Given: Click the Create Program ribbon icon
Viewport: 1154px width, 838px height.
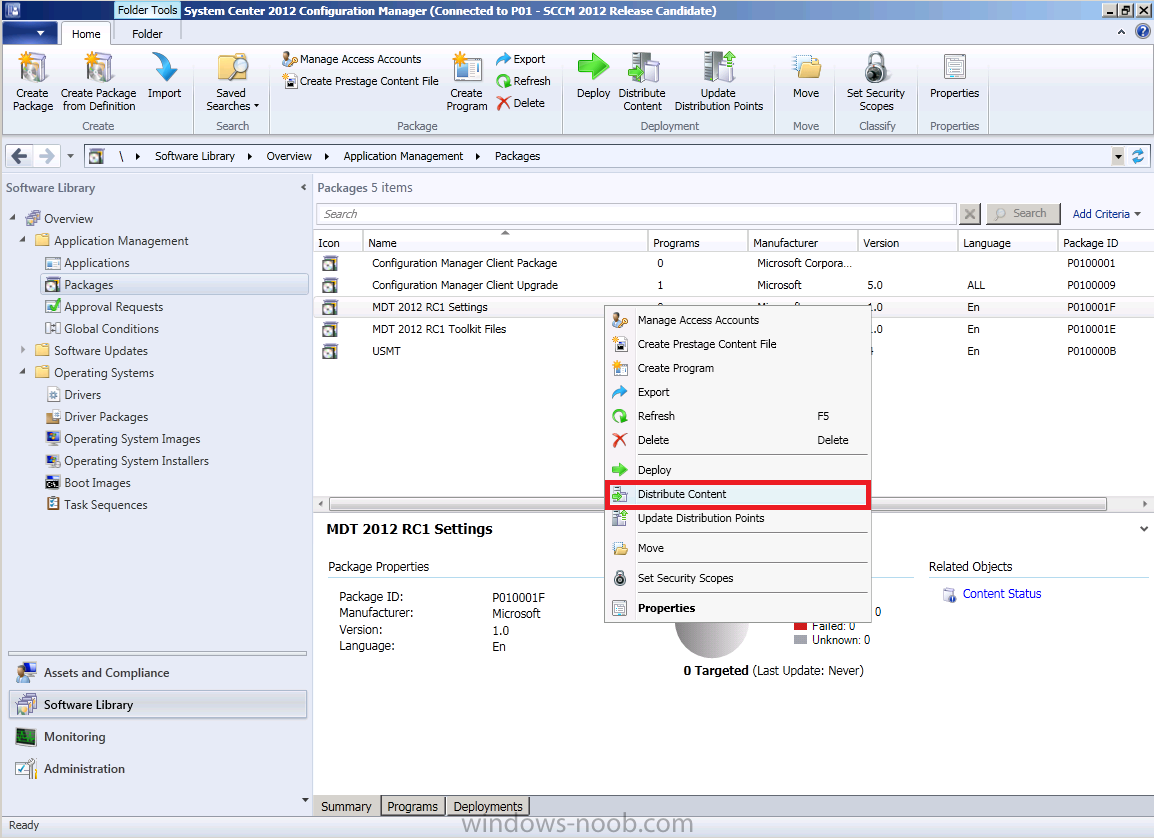Looking at the screenshot, I should [467, 81].
